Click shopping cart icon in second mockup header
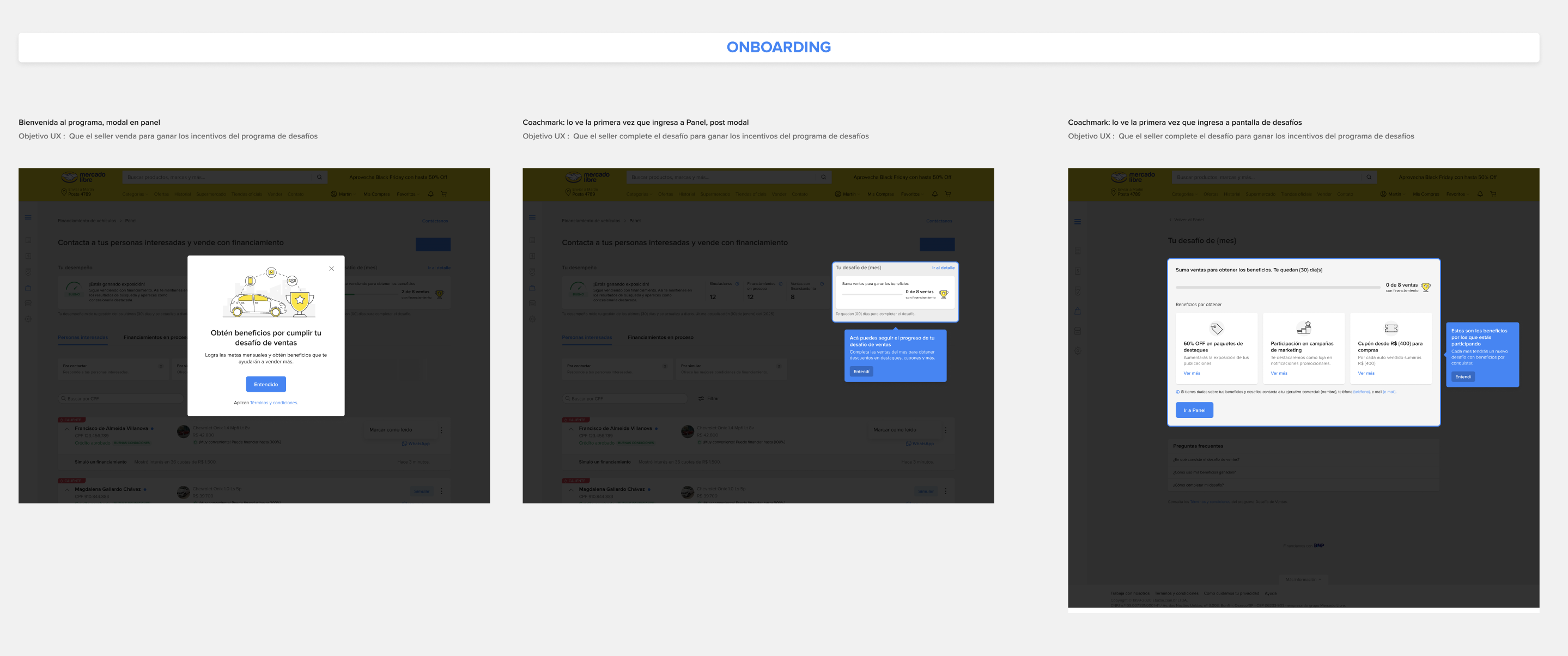The width and height of the screenshot is (1568, 656). tap(948, 194)
